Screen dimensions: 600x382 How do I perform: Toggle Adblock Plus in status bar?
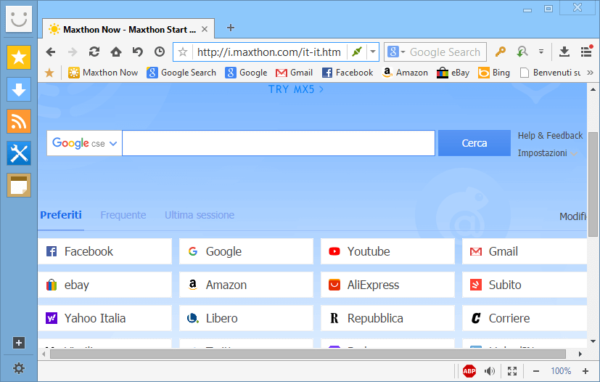469,371
